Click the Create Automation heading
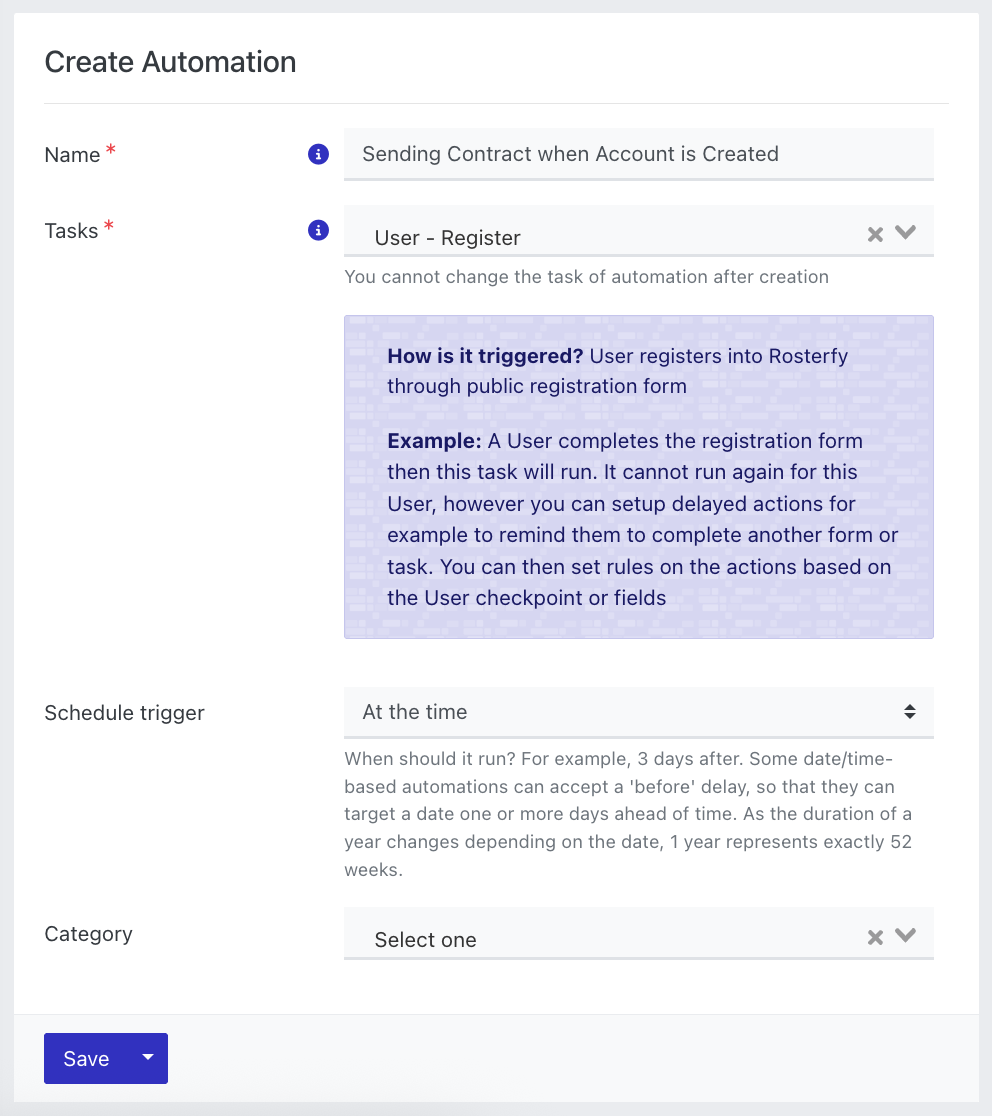Viewport: 992px width, 1116px height. [x=170, y=62]
